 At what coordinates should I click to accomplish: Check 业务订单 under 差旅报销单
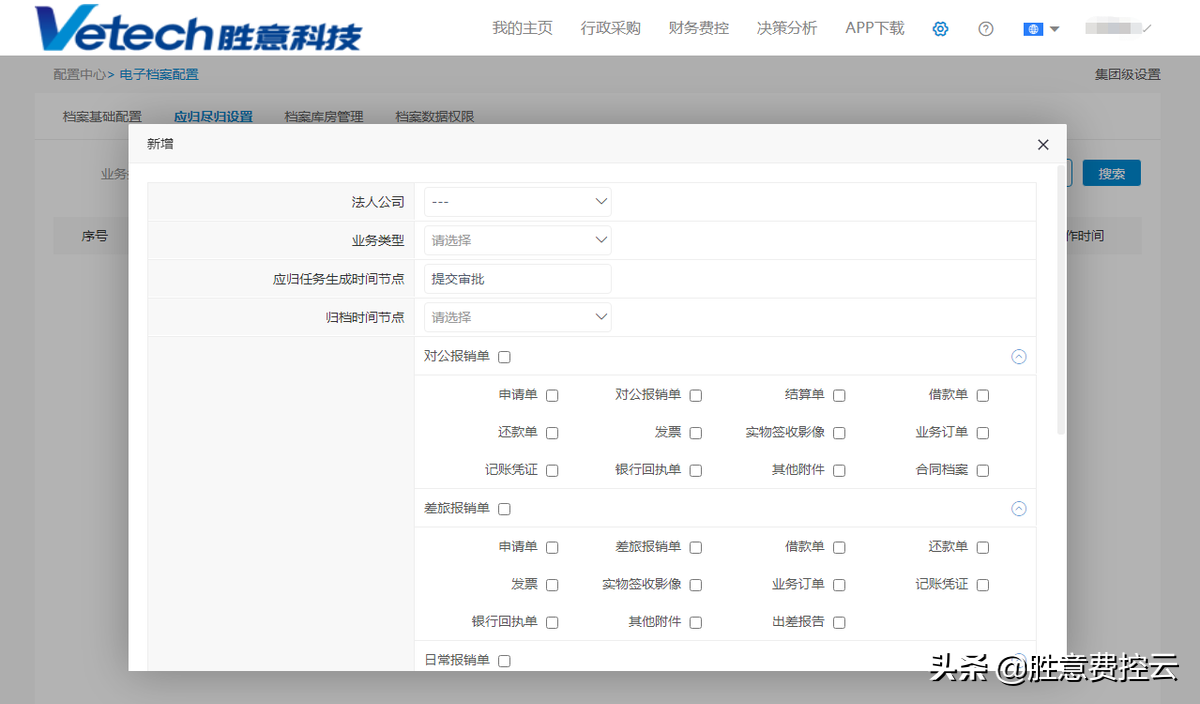pyautogui.click(x=839, y=585)
